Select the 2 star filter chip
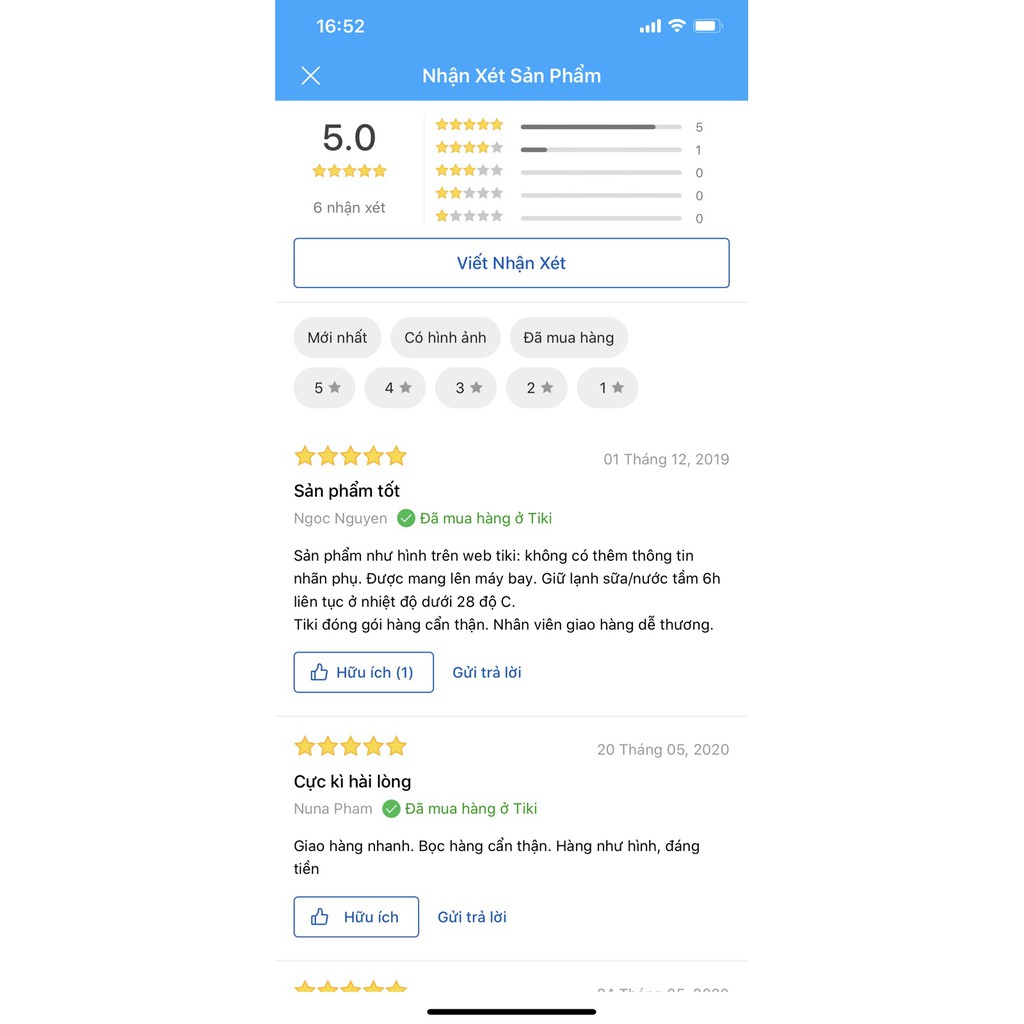 click(x=537, y=388)
